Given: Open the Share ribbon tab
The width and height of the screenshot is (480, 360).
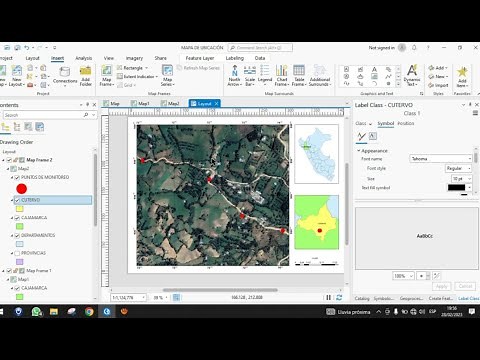Looking at the screenshot, I should click(160, 58).
